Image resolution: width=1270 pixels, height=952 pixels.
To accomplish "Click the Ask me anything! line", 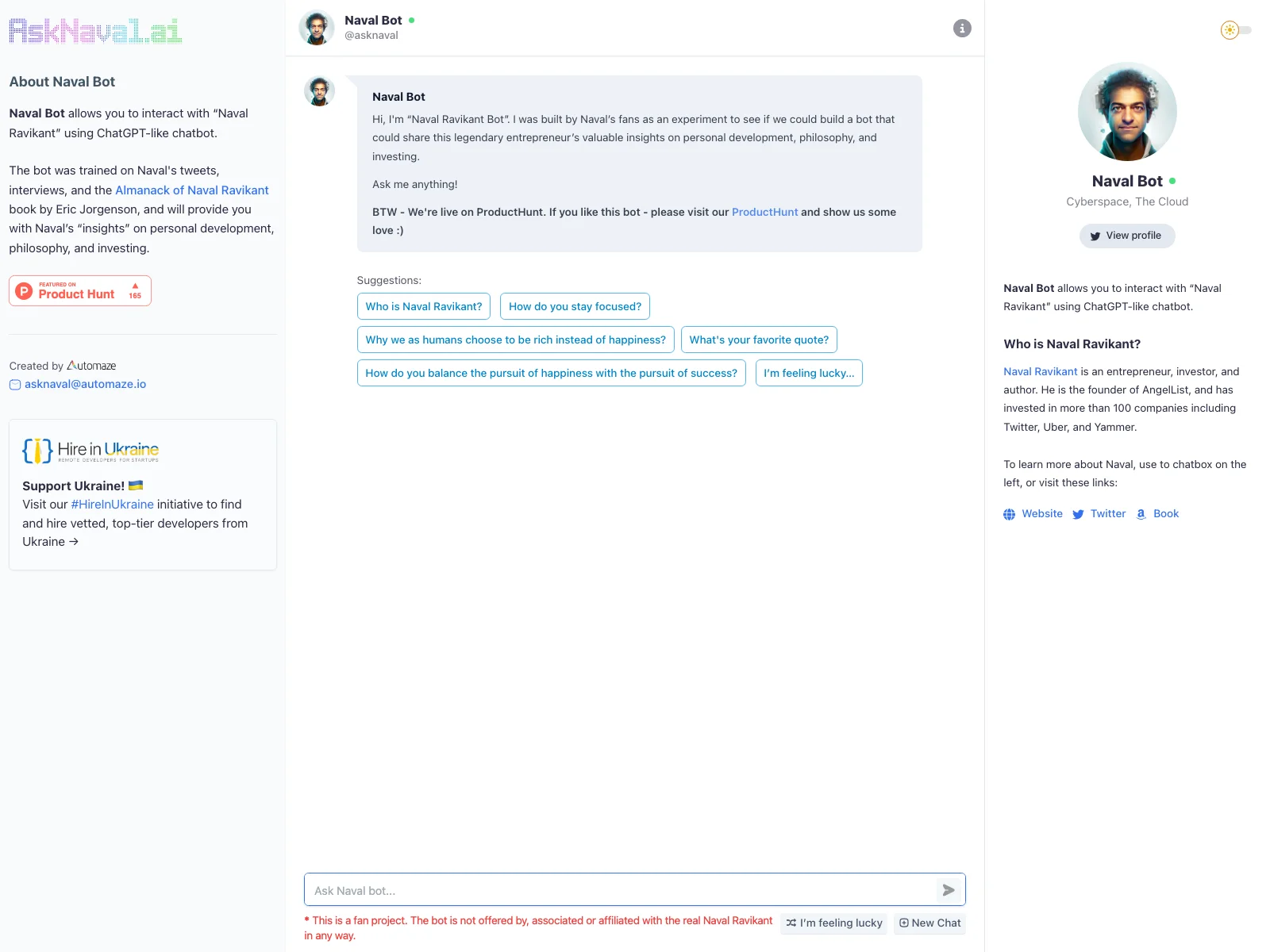I will pyautogui.click(x=415, y=184).
